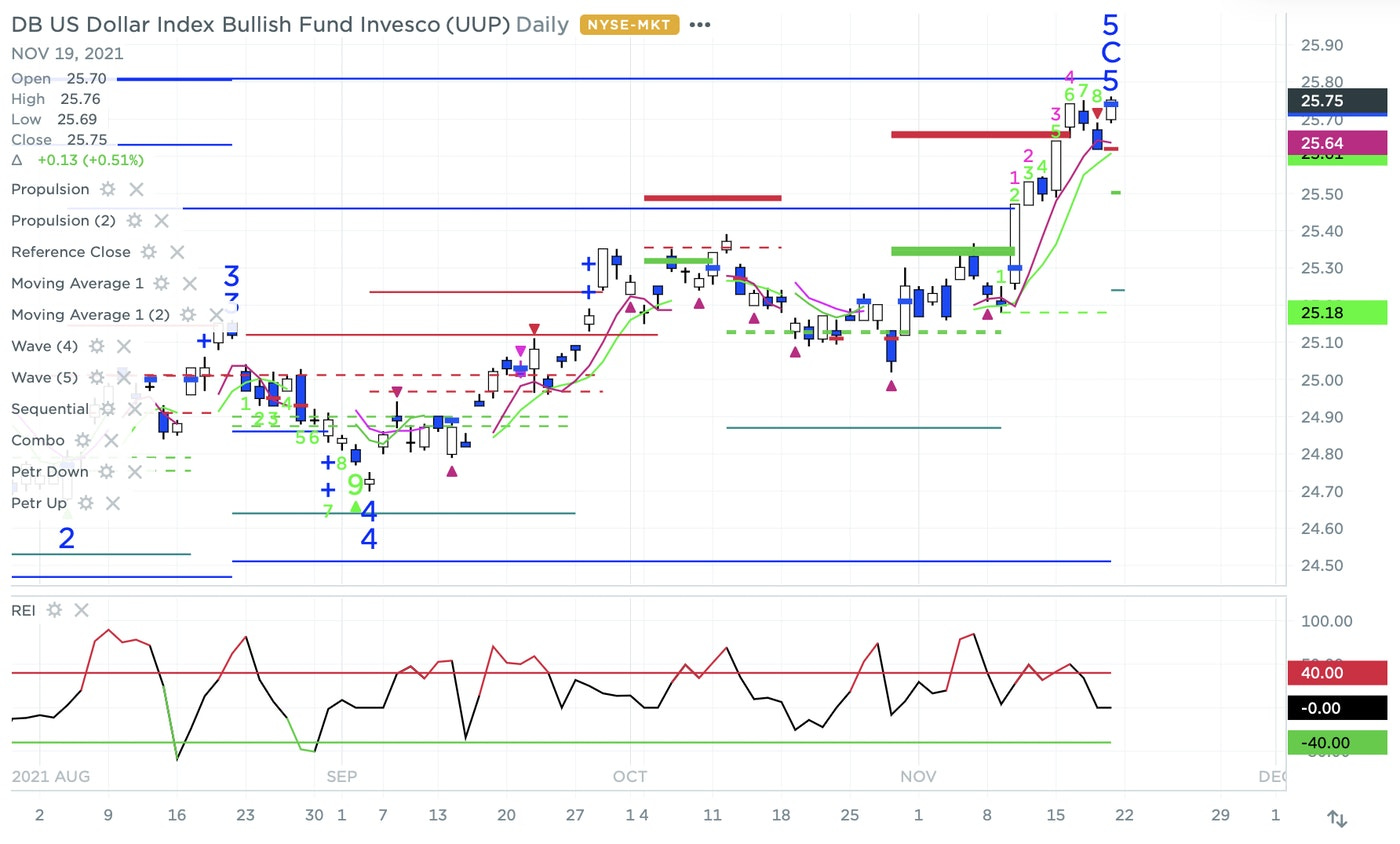Click the Sequential indicator label

50,408
